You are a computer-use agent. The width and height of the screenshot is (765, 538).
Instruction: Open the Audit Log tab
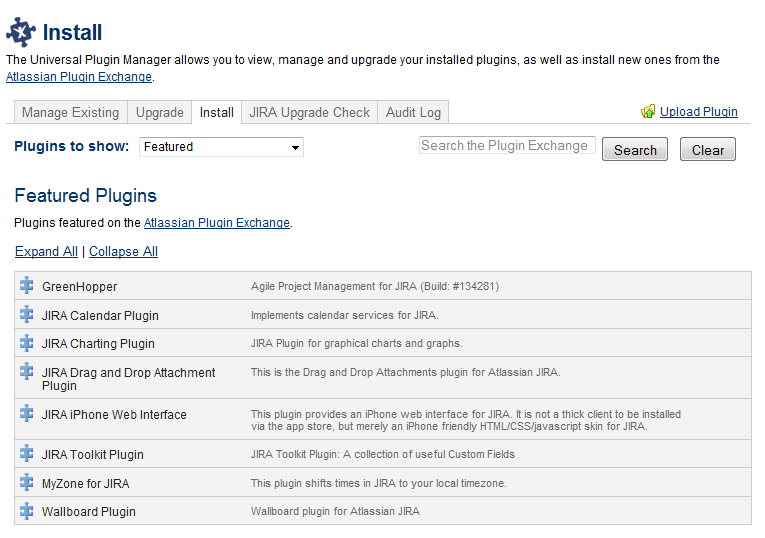tap(413, 112)
